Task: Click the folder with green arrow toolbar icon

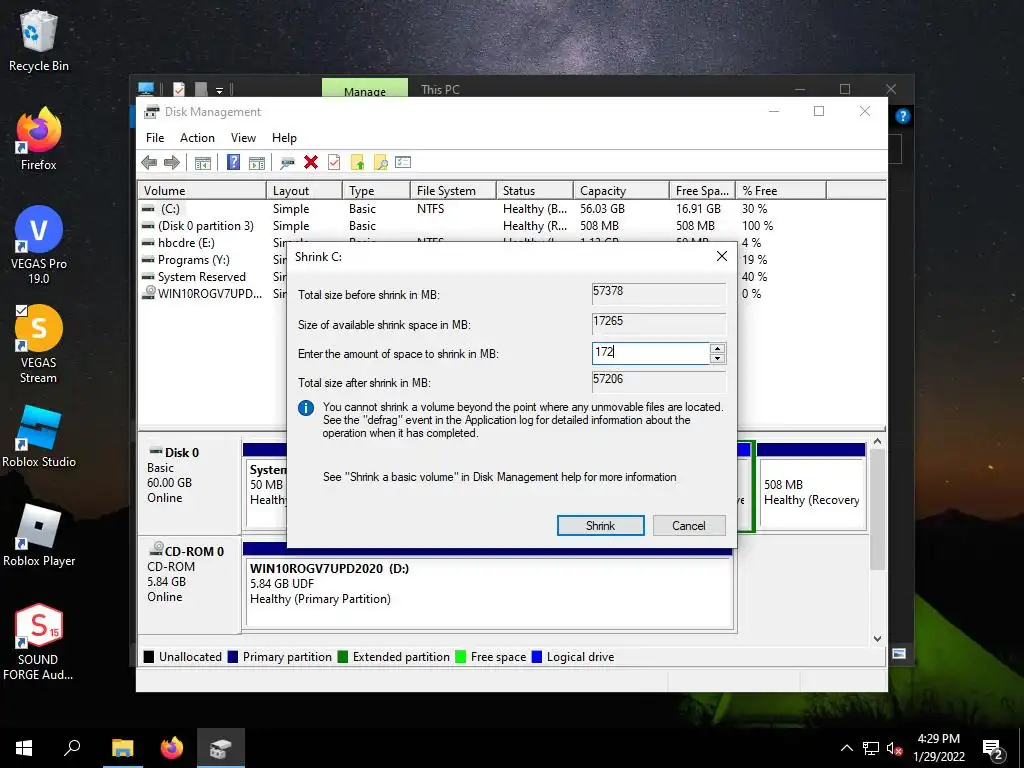Action: click(x=357, y=163)
